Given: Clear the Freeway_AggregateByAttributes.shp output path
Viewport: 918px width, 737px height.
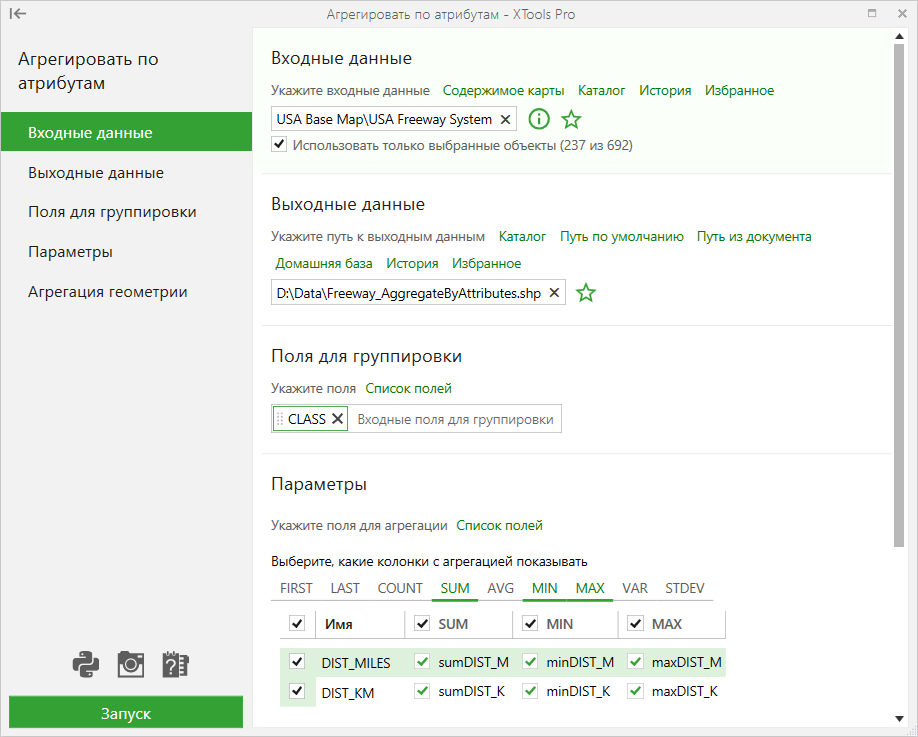Looking at the screenshot, I should 554,293.
